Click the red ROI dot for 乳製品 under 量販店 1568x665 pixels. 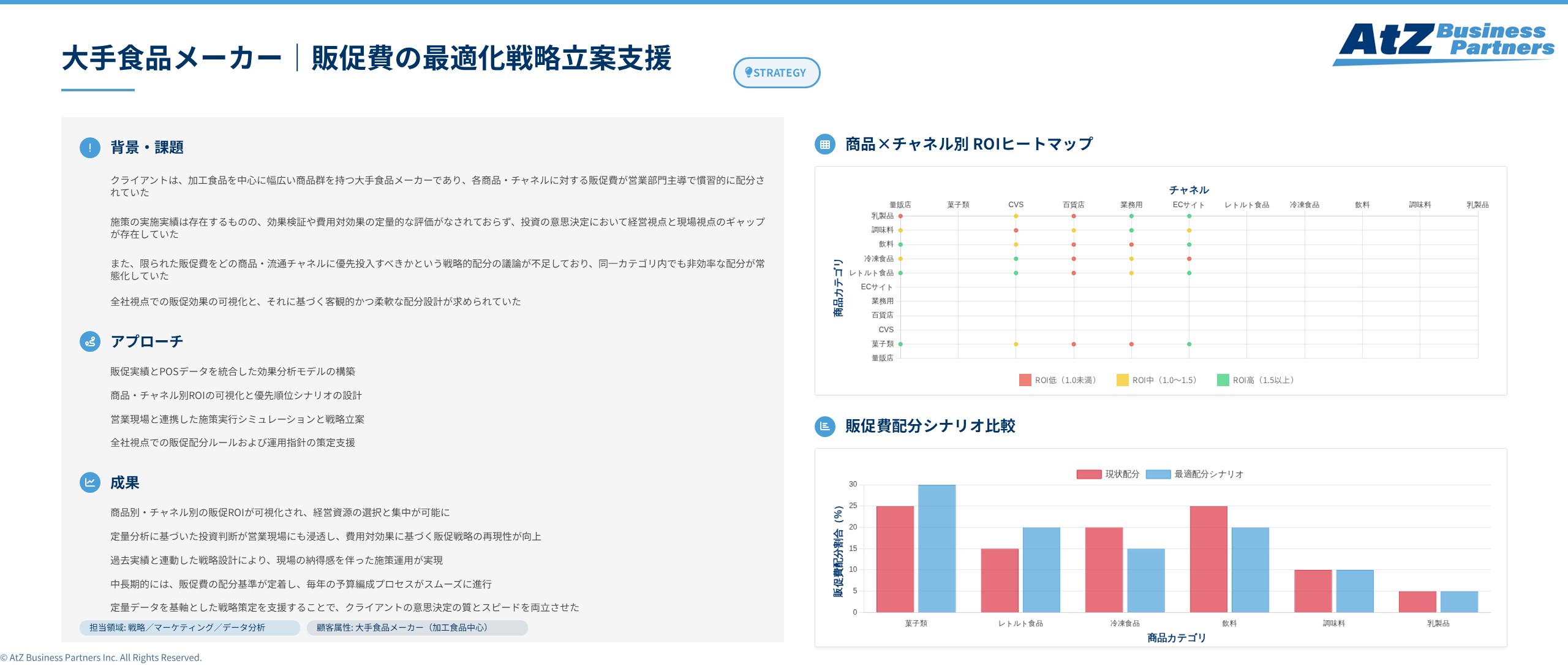pyautogui.click(x=900, y=216)
